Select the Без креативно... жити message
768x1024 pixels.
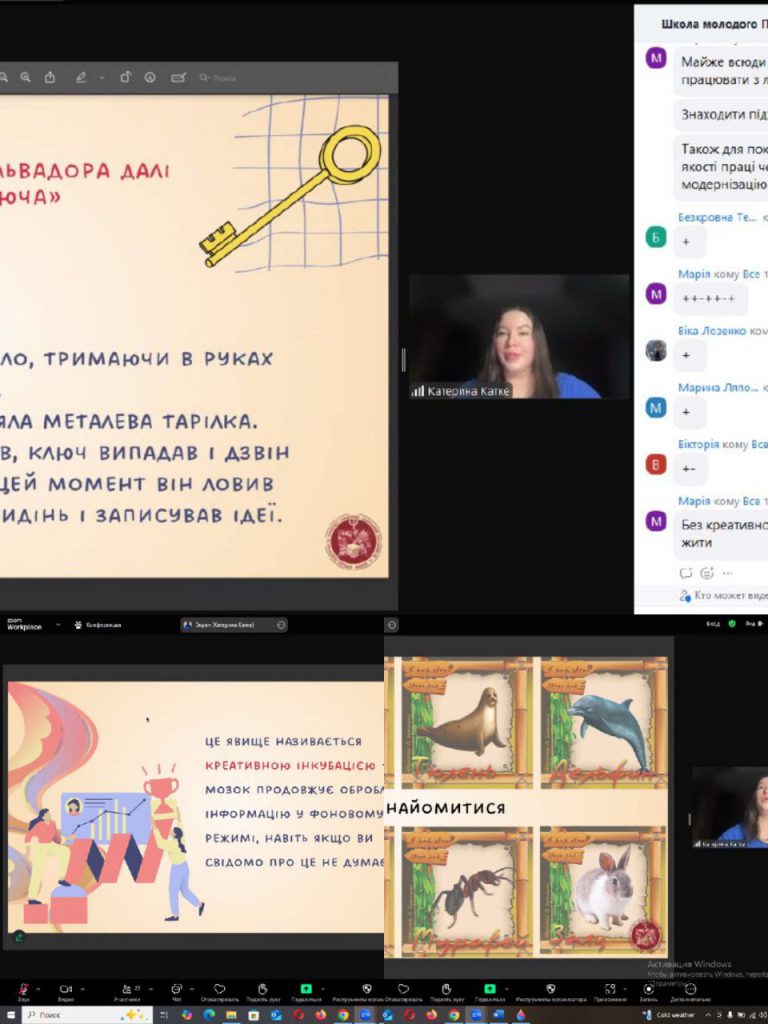(x=721, y=534)
